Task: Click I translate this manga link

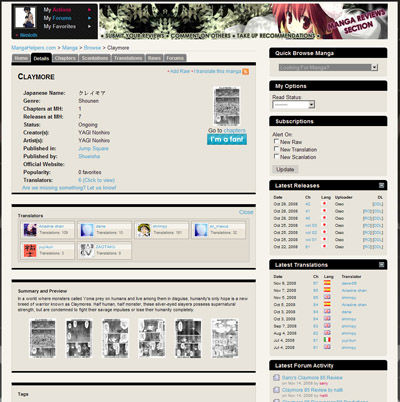Action: pyautogui.click(x=218, y=71)
